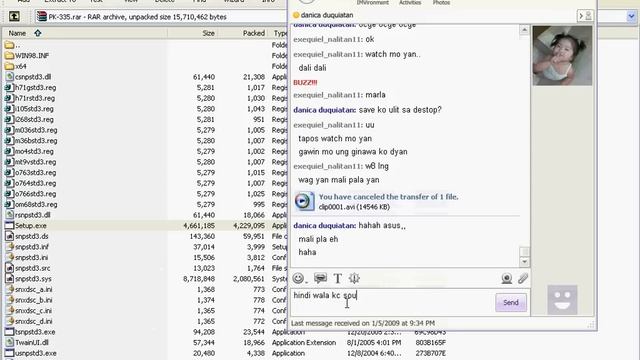Screen dimensions: 640x360
Task: Focus the chat message input field
Action: click(392, 302)
